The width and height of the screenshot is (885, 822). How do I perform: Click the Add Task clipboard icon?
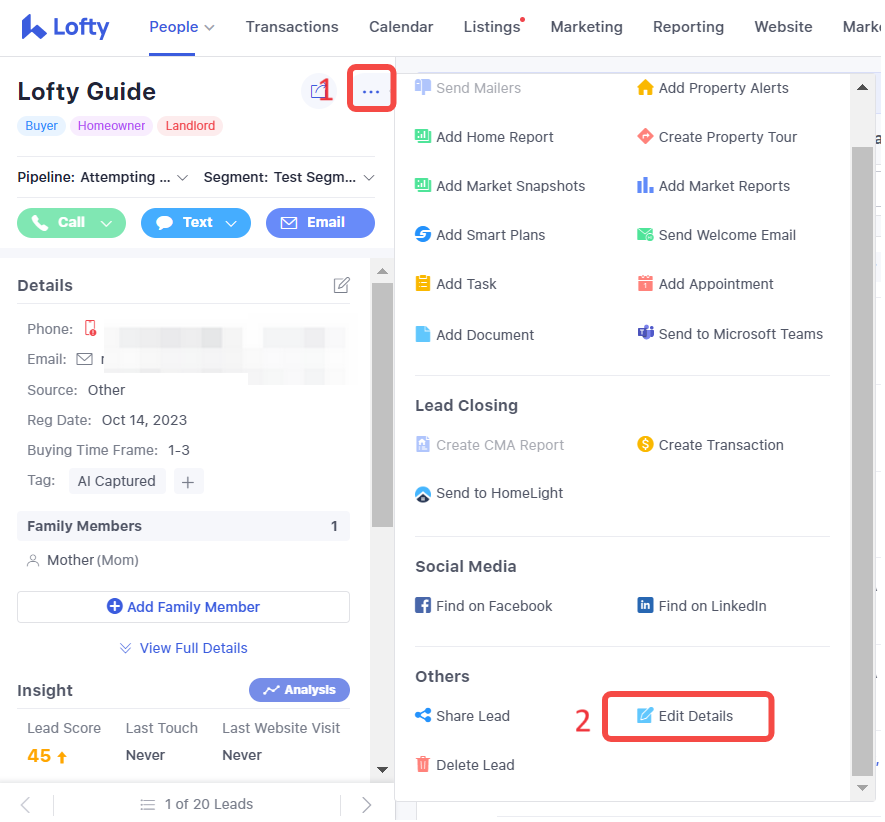click(423, 283)
